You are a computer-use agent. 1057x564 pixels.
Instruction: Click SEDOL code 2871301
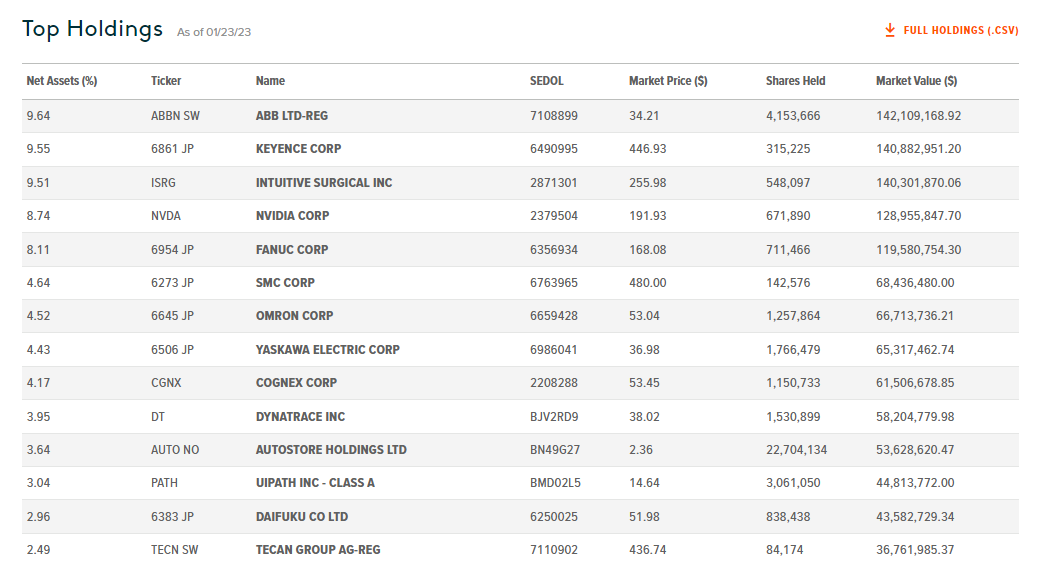tap(554, 183)
